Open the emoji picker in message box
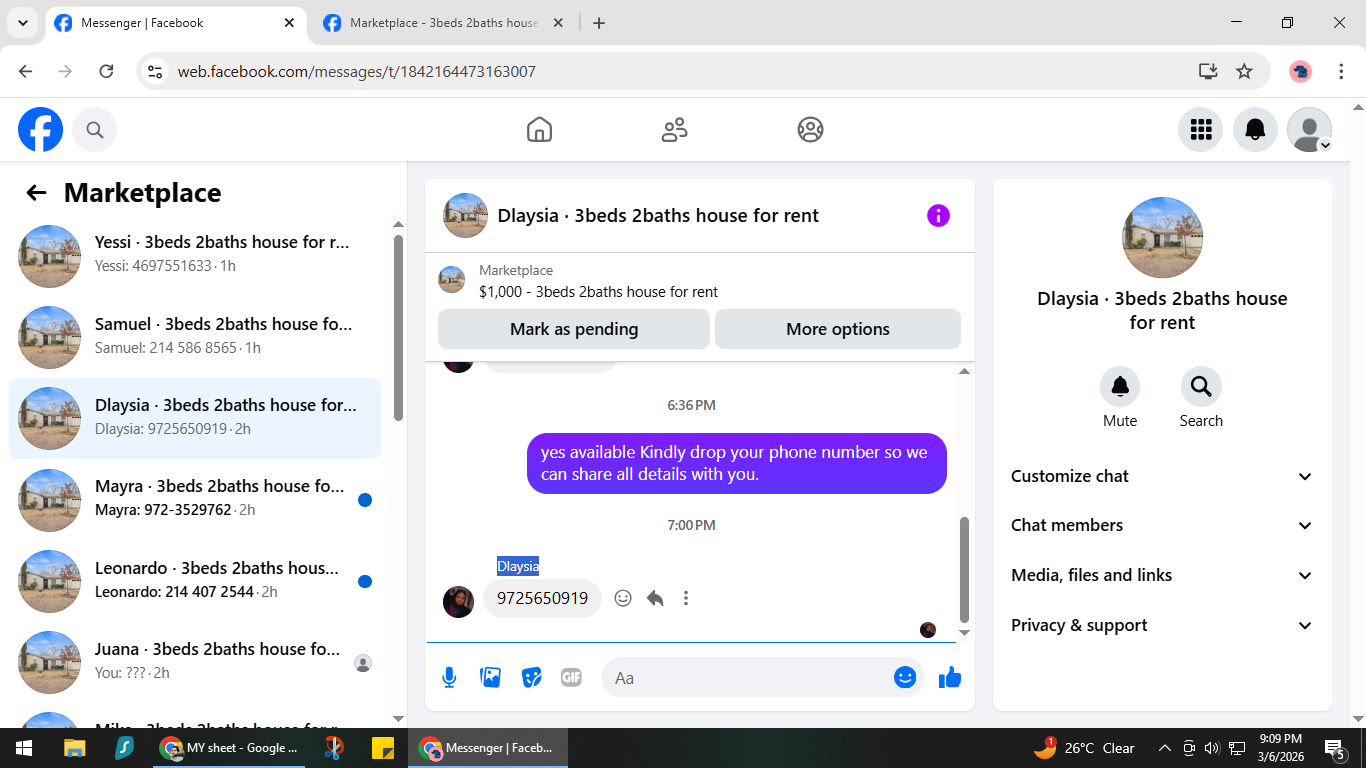This screenshot has height=768, width=1366. (x=905, y=677)
